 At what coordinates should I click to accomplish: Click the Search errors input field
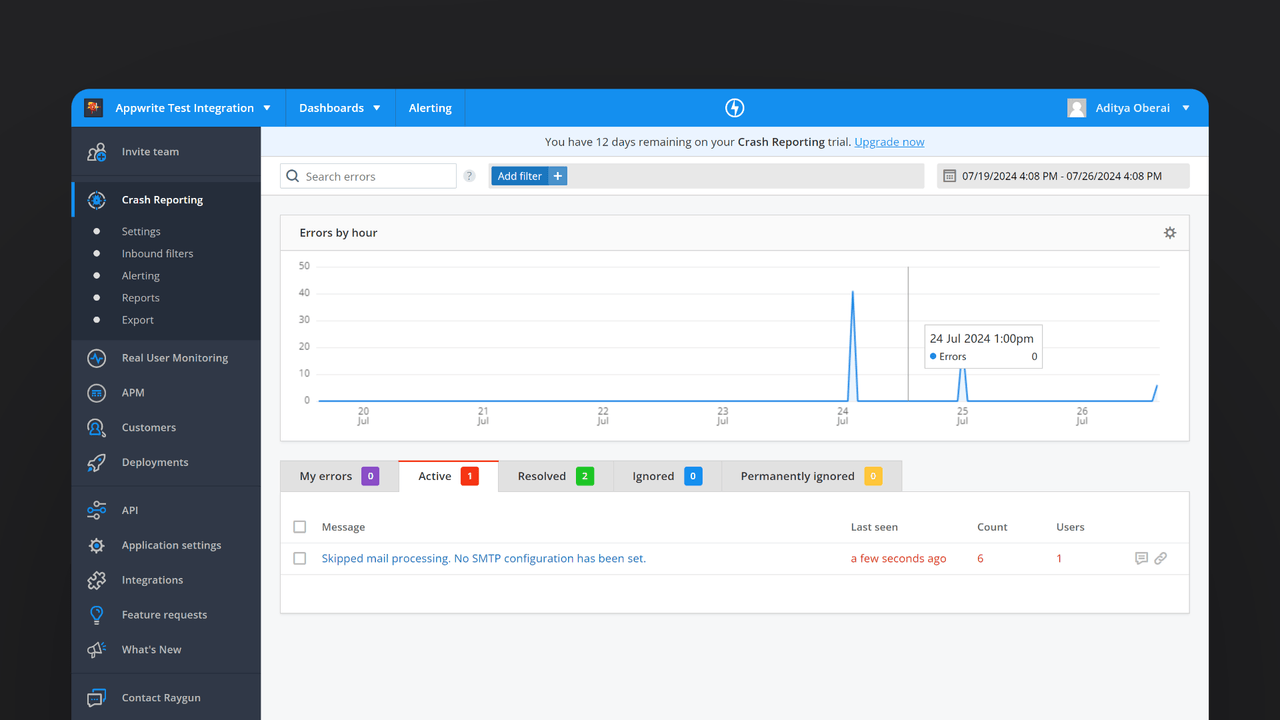click(368, 176)
